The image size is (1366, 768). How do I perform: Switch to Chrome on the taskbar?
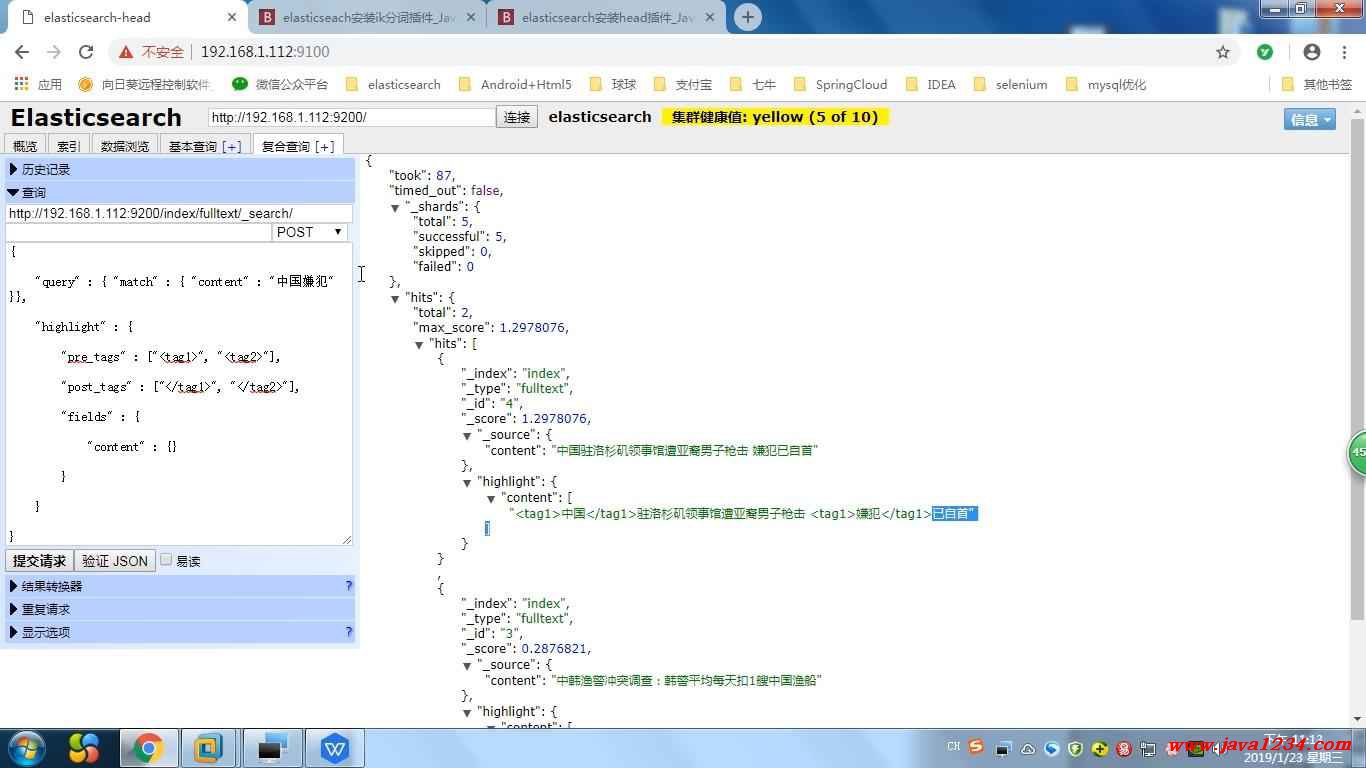tap(148, 748)
